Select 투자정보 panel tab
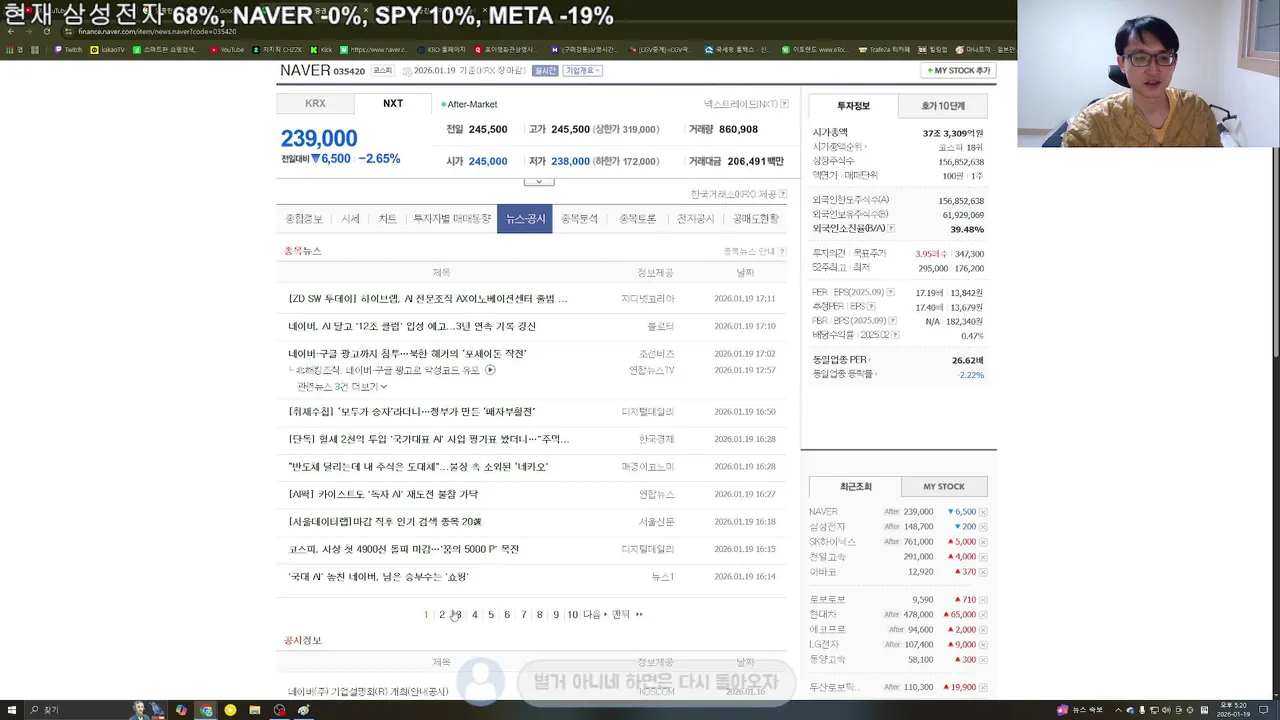The image size is (1280, 720). (853, 106)
